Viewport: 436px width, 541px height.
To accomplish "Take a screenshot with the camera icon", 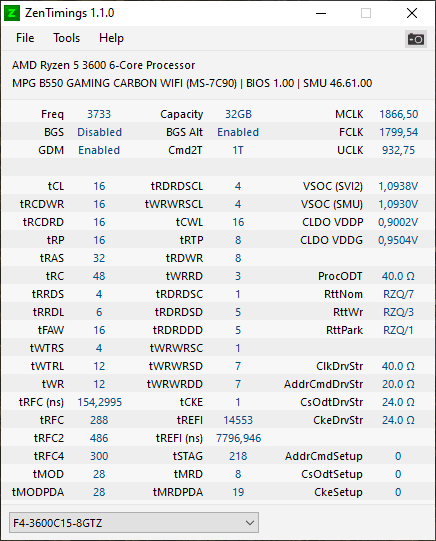I will tap(416, 39).
